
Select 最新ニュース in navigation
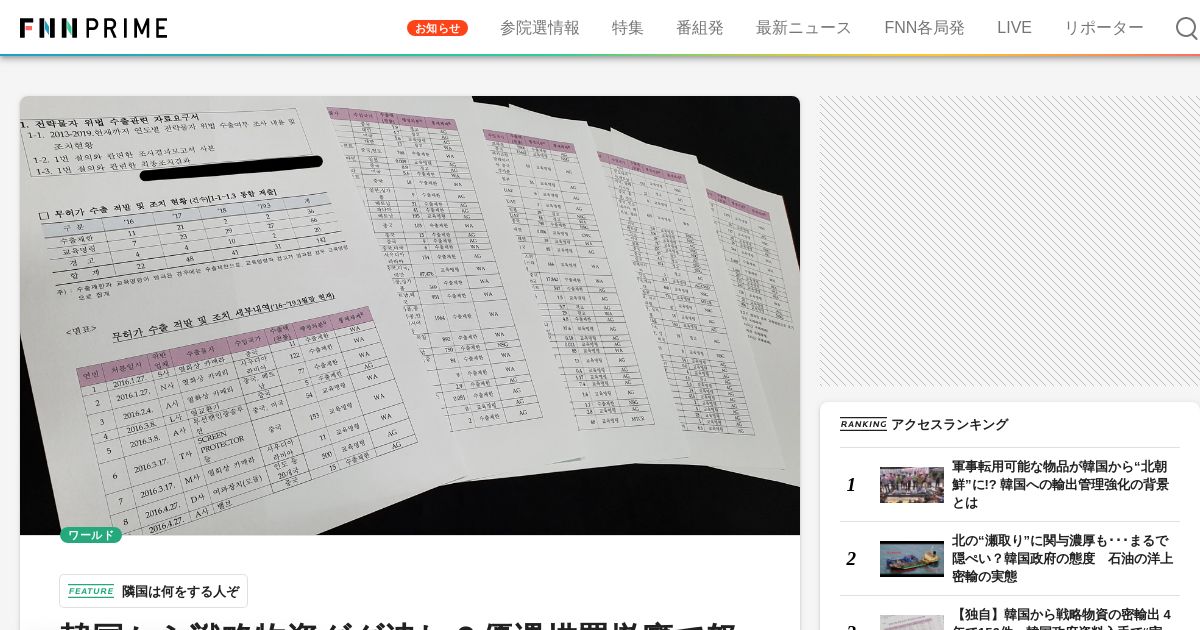click(x=804, y=28)
